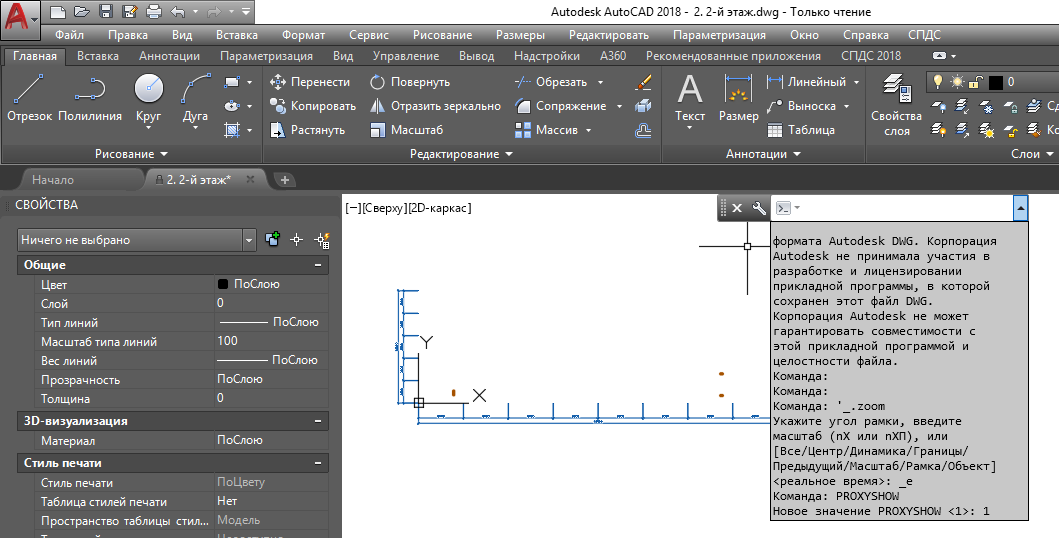This screenshot has width=1059, height=538.
Task: Expand the Рисование panel dropdown
Action: [132, 154]
